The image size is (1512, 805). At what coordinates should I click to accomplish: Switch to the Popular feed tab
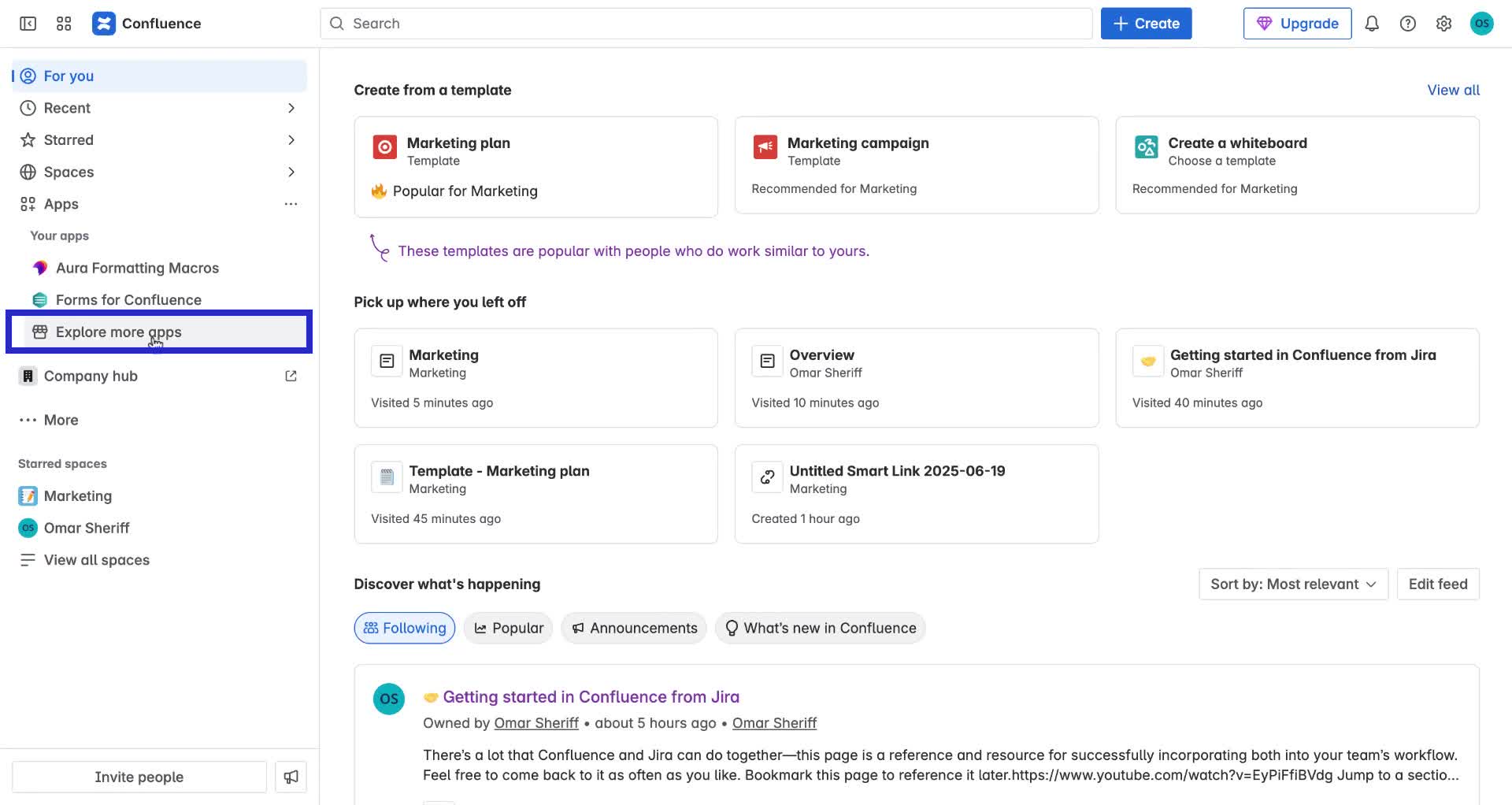click(508, 628)
